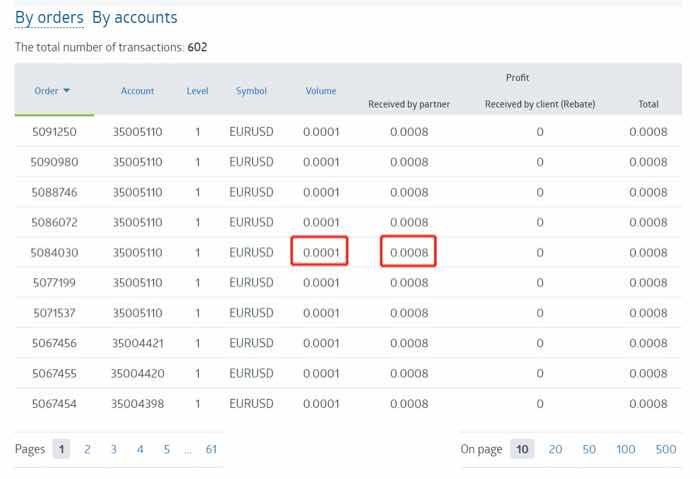Select order number 5077199

54,283
